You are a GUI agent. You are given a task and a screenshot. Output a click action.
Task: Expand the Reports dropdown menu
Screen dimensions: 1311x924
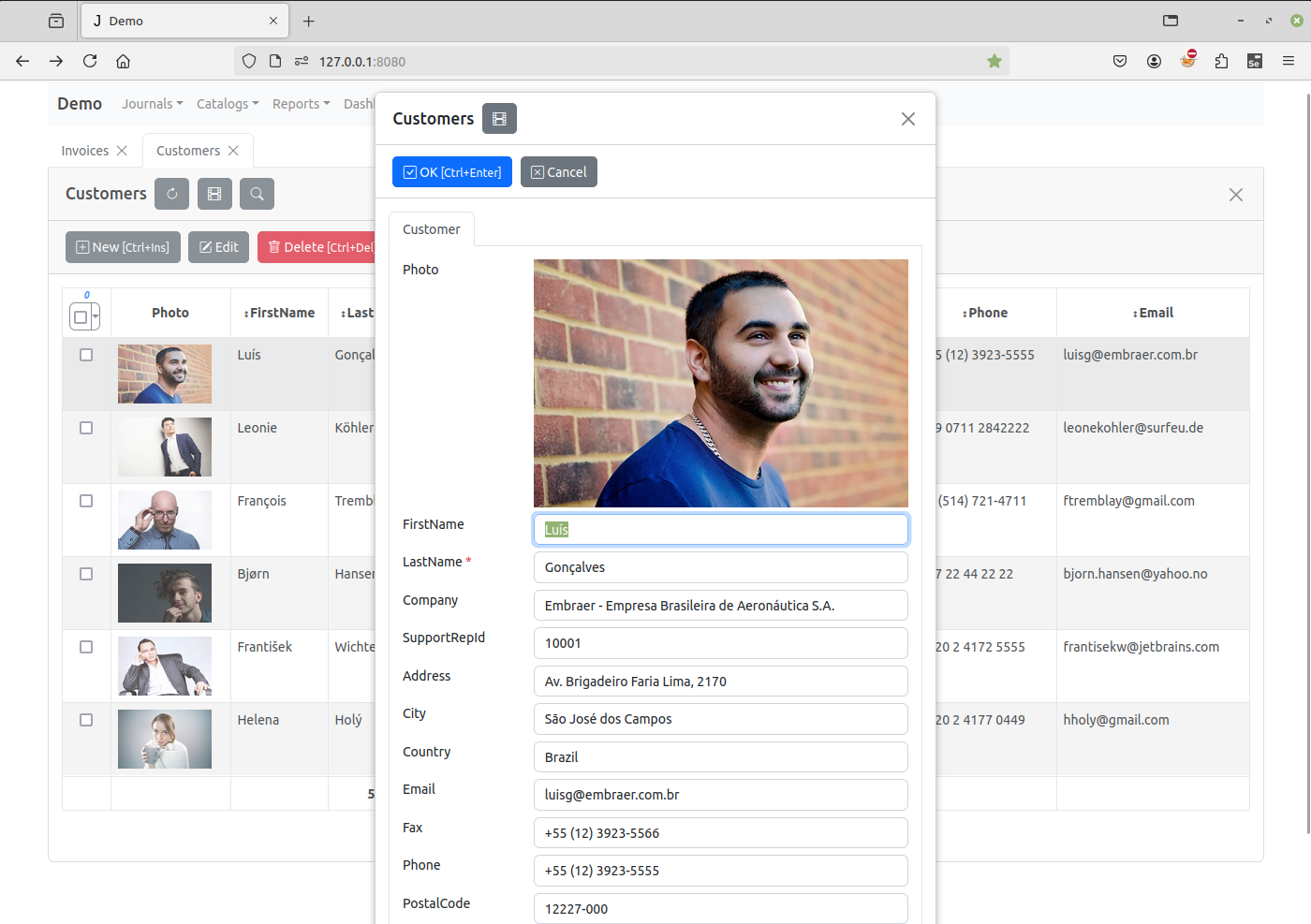point(302,104)
